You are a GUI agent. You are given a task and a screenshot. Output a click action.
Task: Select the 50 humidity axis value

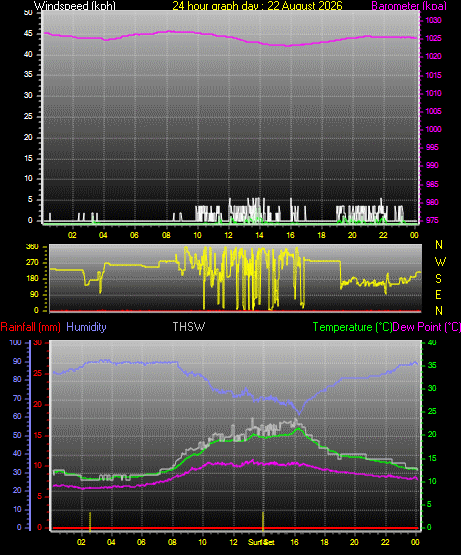point(17,435)
